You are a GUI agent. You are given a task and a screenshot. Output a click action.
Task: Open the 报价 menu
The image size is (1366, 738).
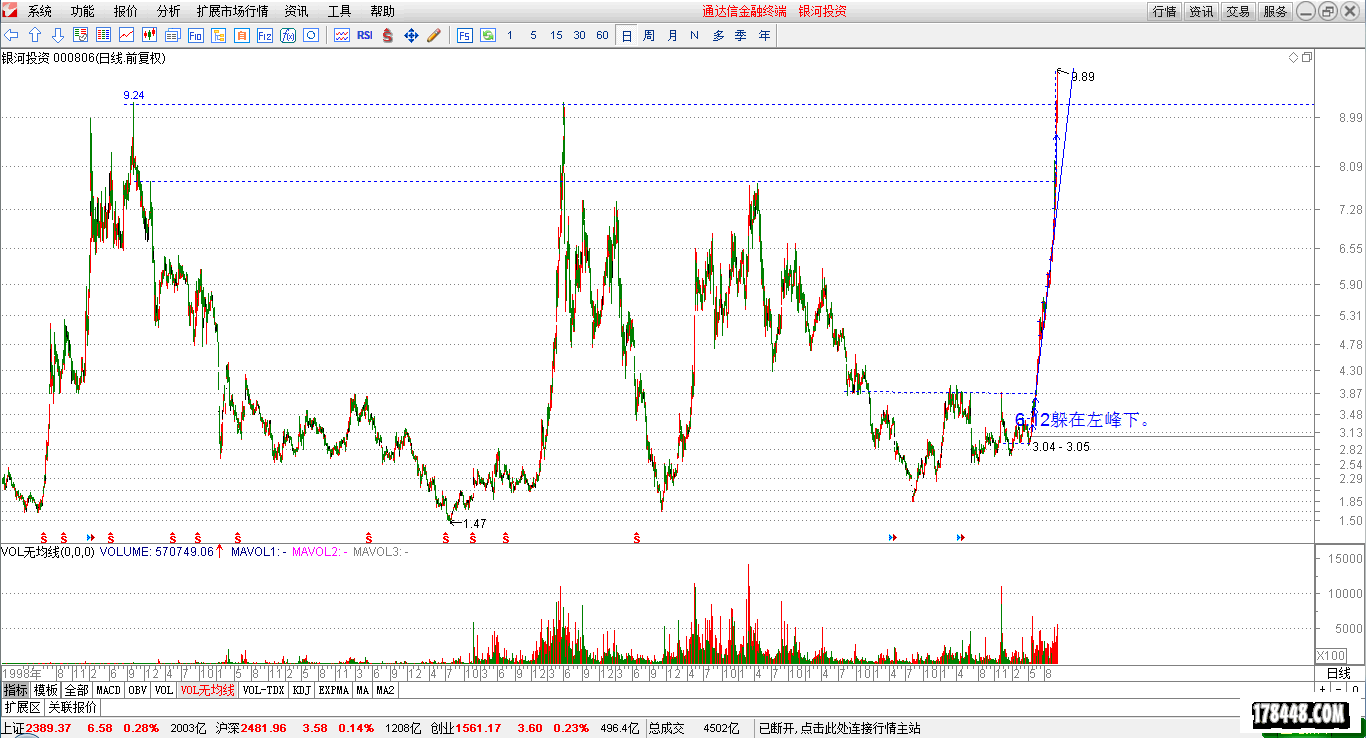(x=126, y=11)
